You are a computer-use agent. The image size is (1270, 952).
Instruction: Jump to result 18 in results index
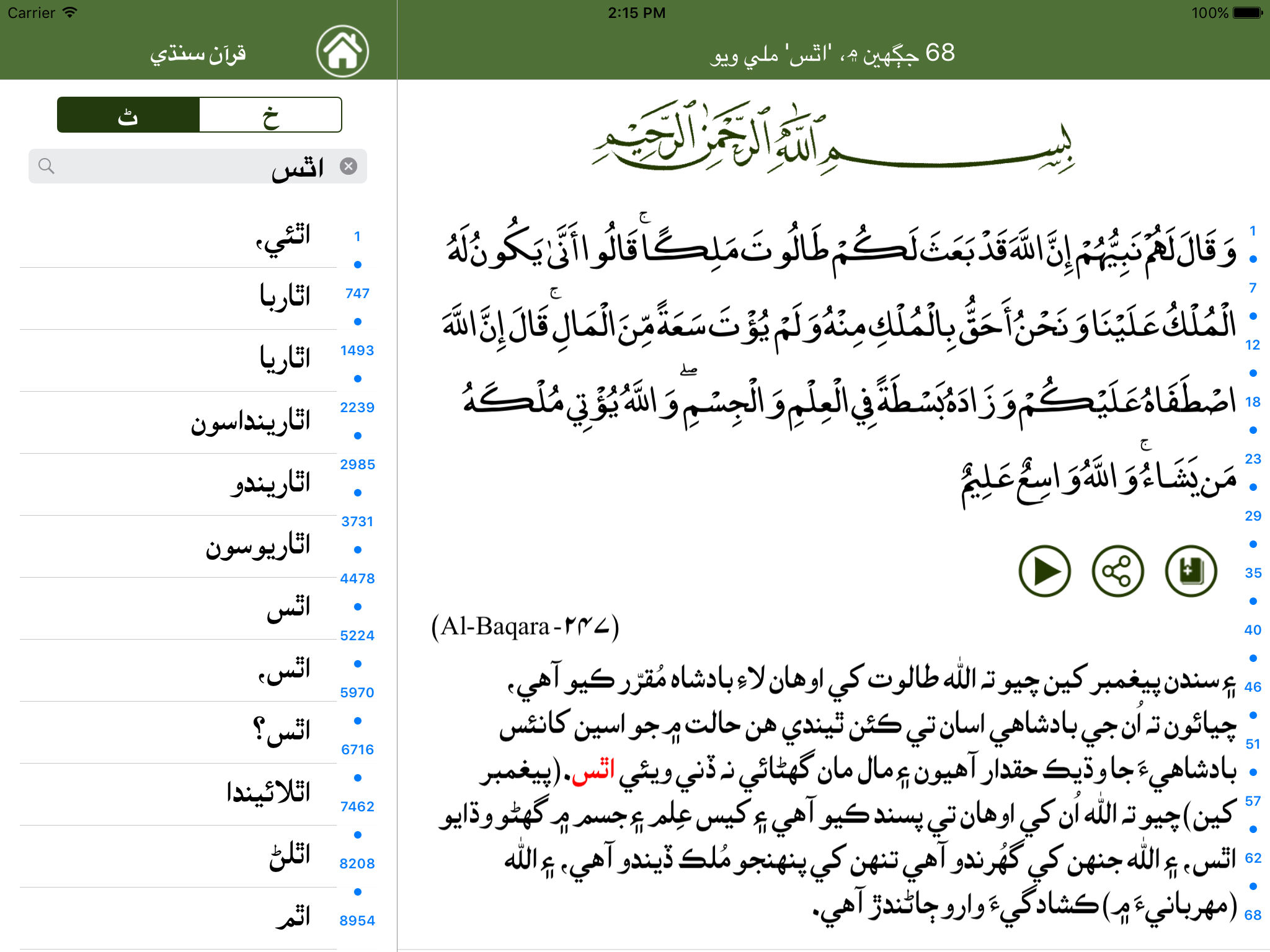click(x=1253, y=402)
